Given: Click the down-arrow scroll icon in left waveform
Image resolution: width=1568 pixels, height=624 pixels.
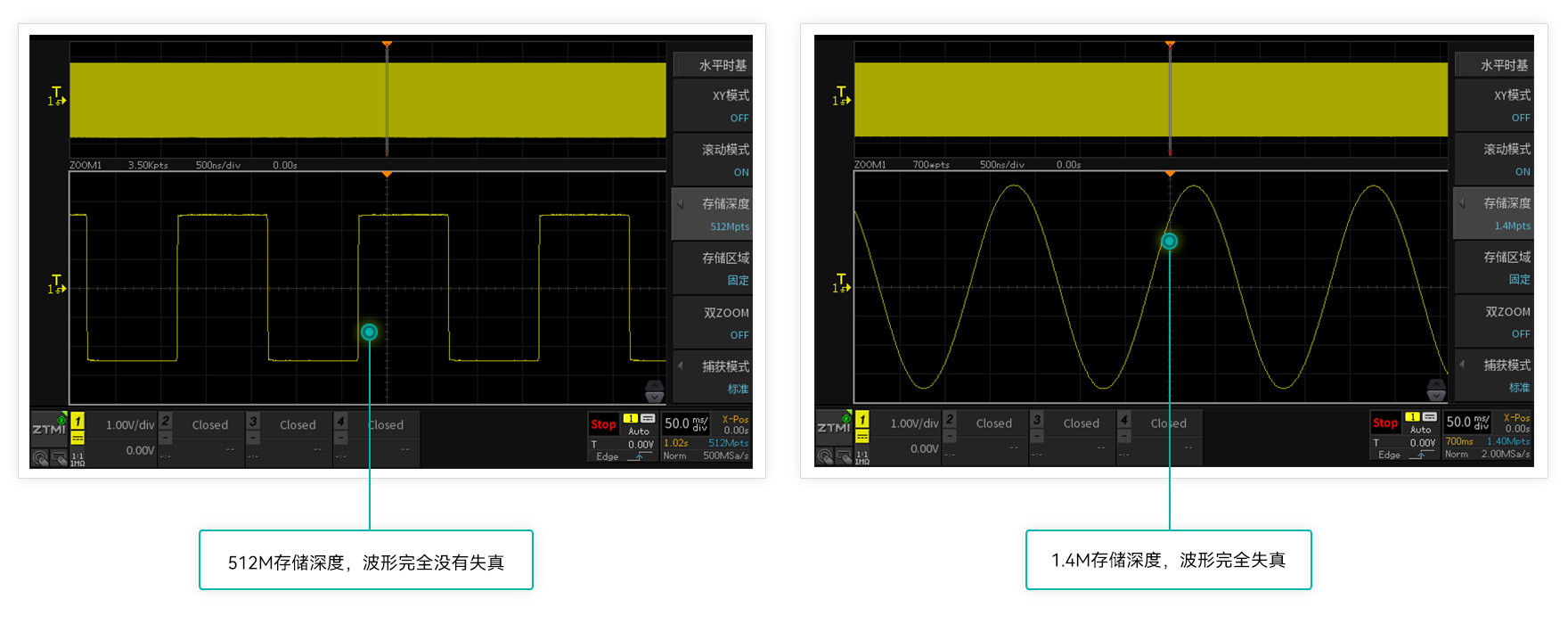Looking at the screenshot, I should click(654, 391).
